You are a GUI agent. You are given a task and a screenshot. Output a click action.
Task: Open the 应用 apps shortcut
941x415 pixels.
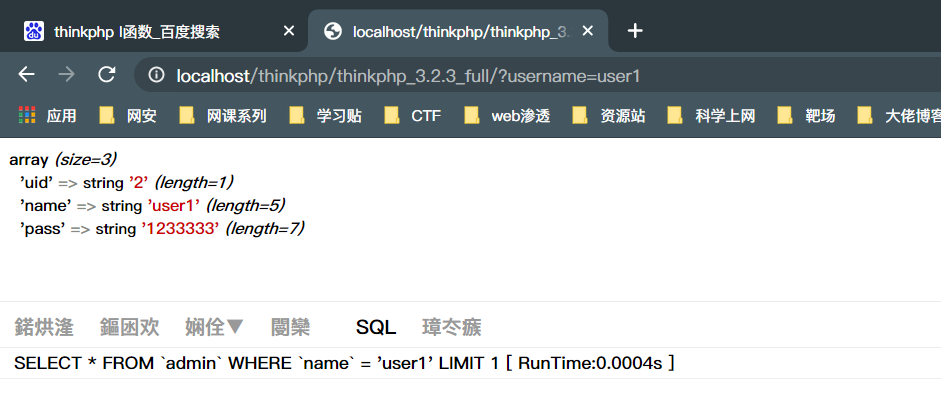[x=47, y=115]
